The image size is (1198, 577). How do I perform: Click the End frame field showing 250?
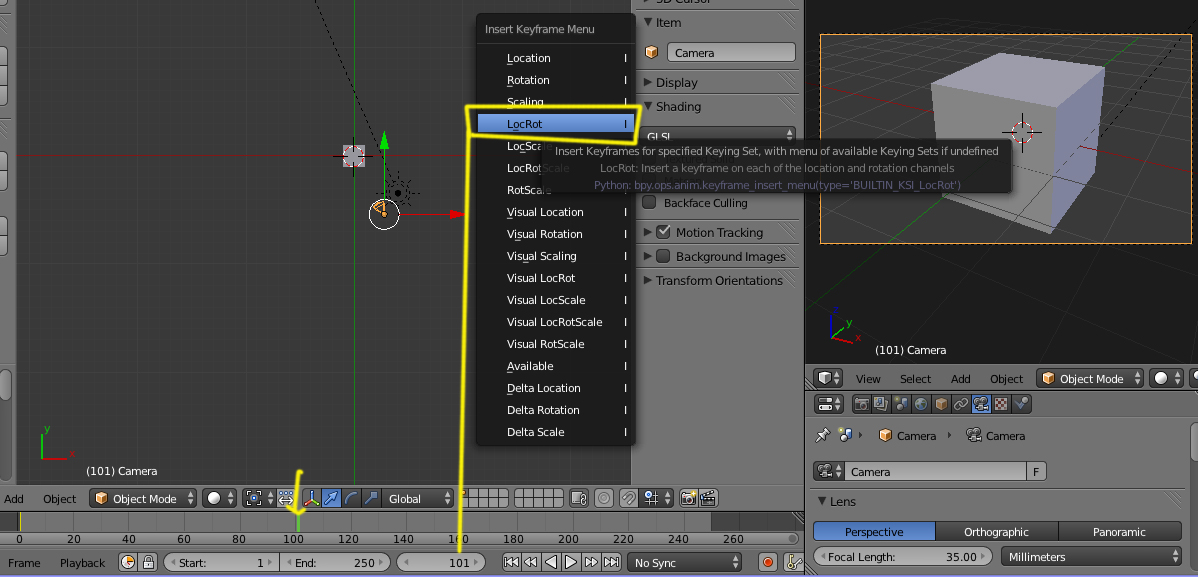335,563
